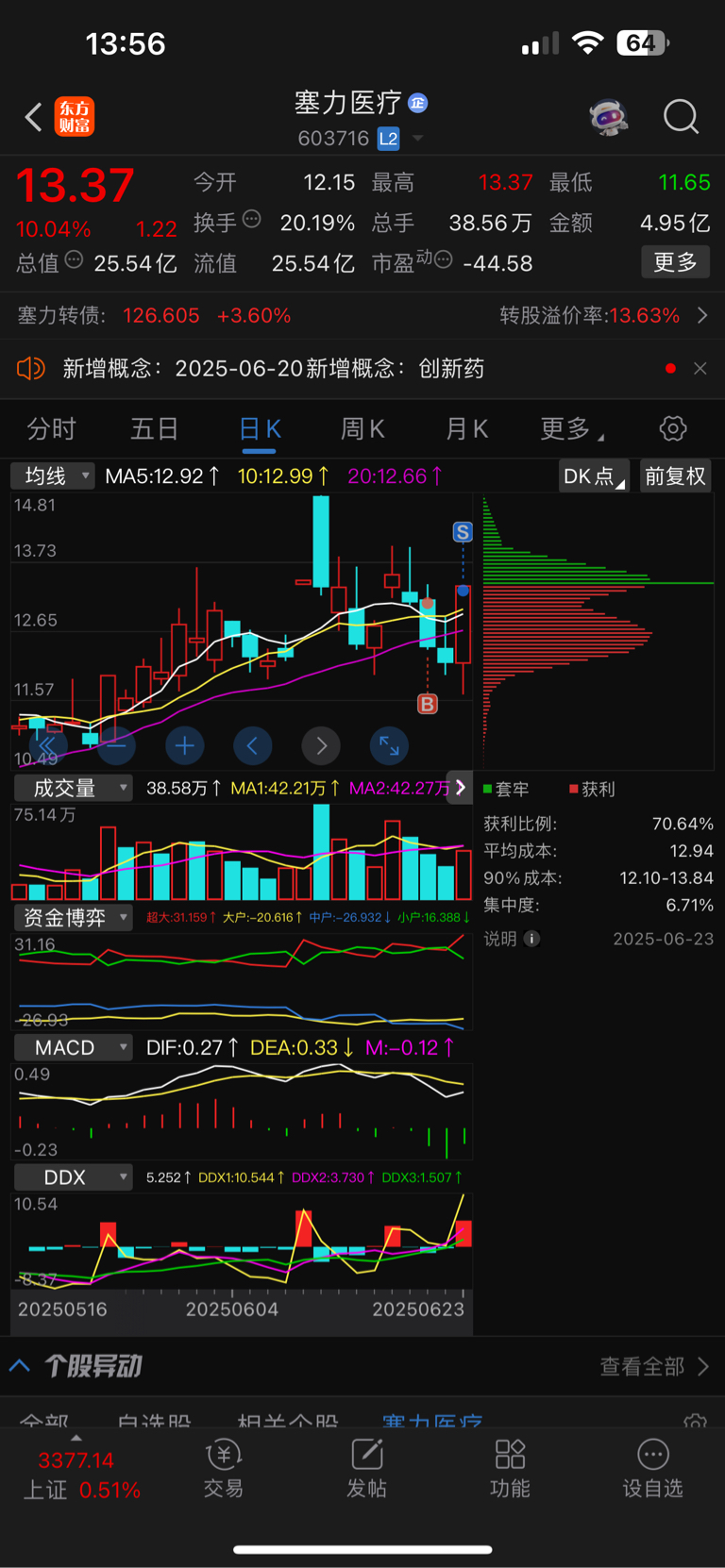
Task: Tap the info icon beside 换手
Action: 252,219
